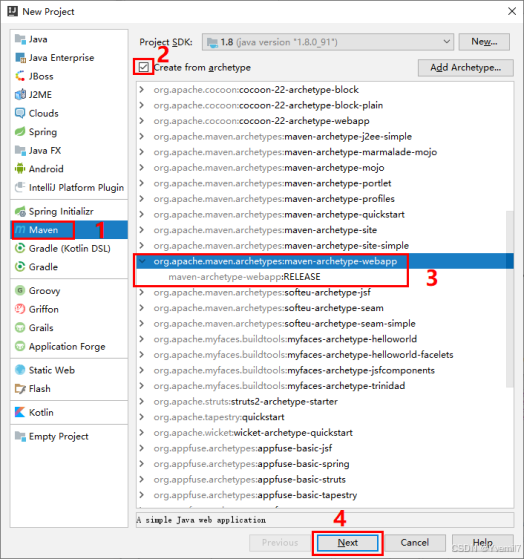This screenshot has width=525, height=560.
Task: Click the IntelliJ logo in title bar
Action: [12, 11]
